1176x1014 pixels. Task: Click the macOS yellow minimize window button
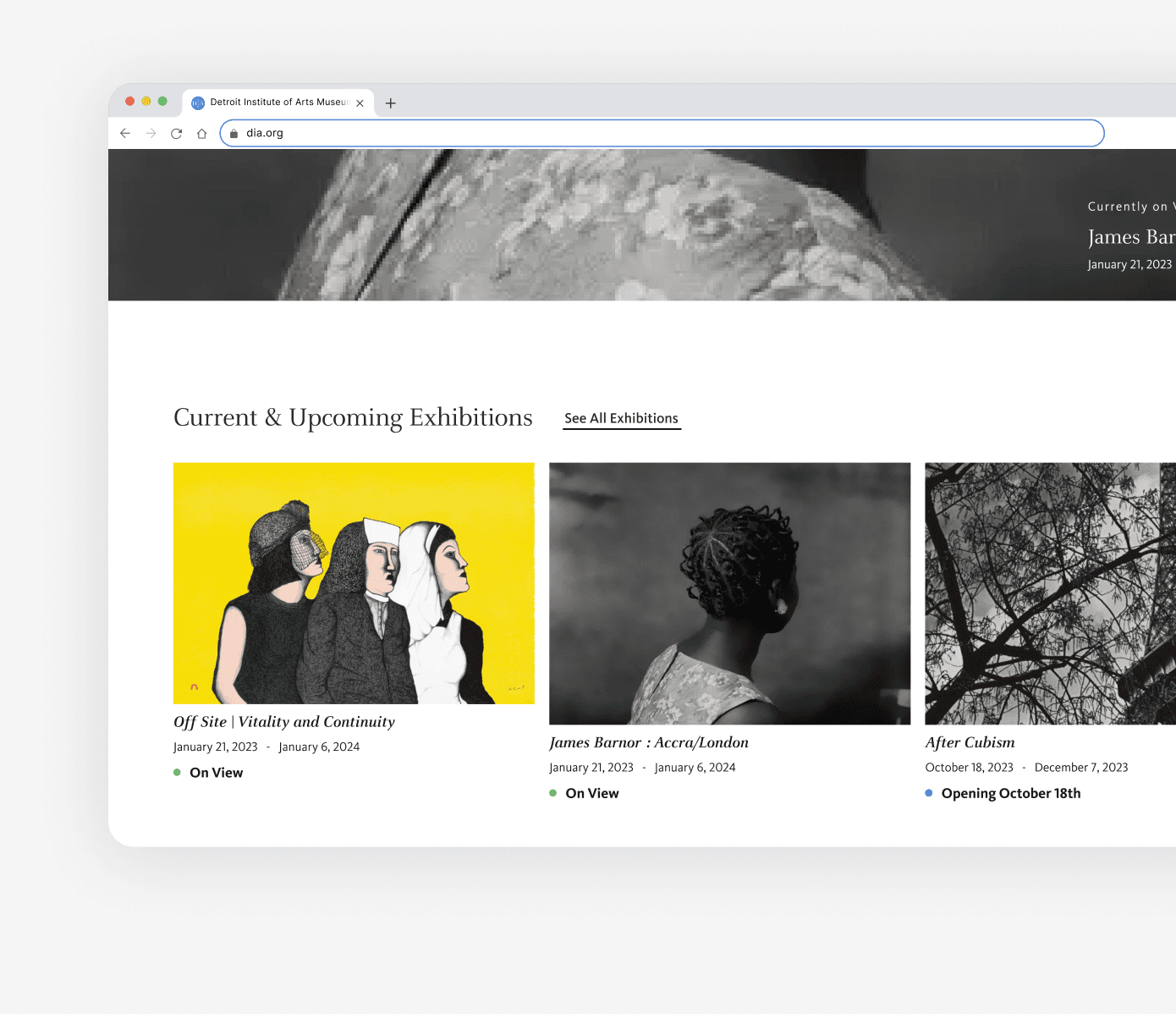(x=146, y=101)
